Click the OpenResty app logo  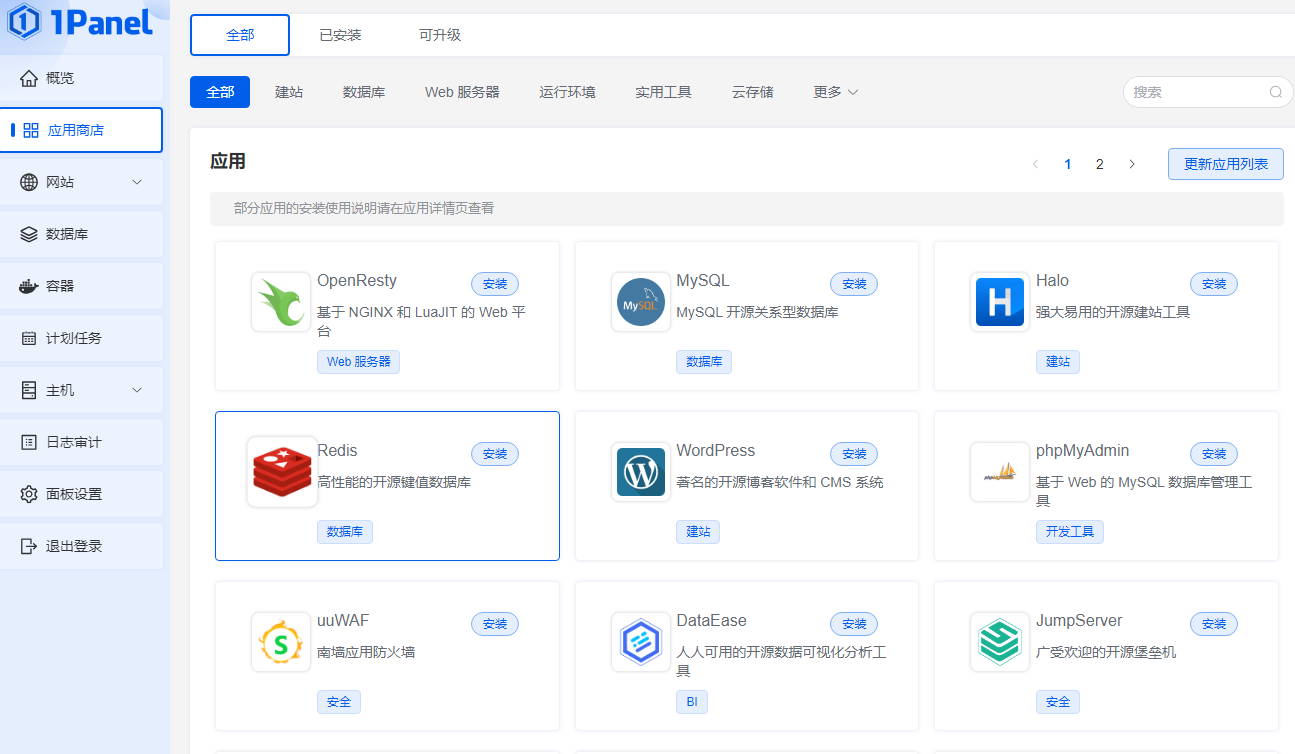coord(281,302)
